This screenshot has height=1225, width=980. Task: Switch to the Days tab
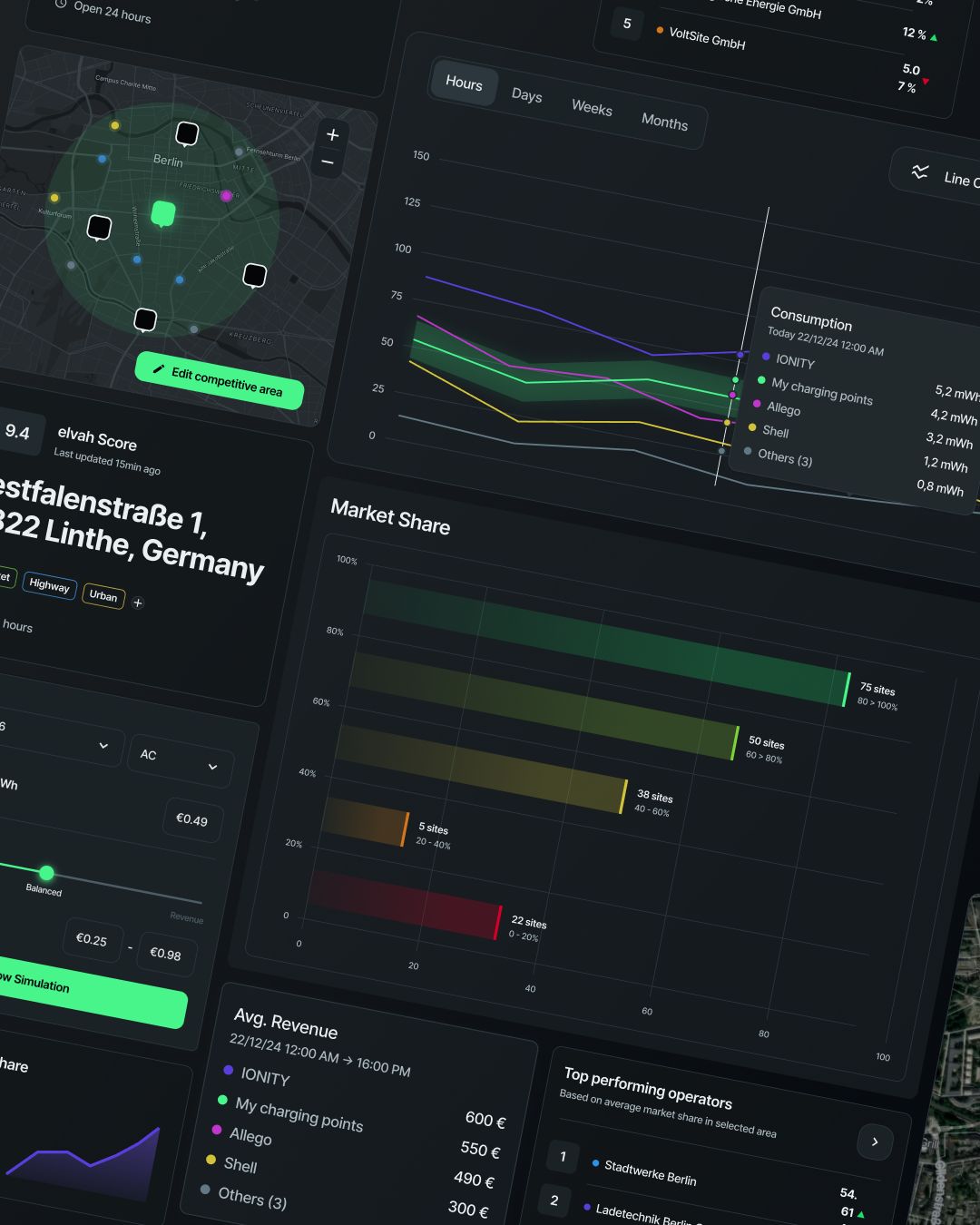pos(526,95)
